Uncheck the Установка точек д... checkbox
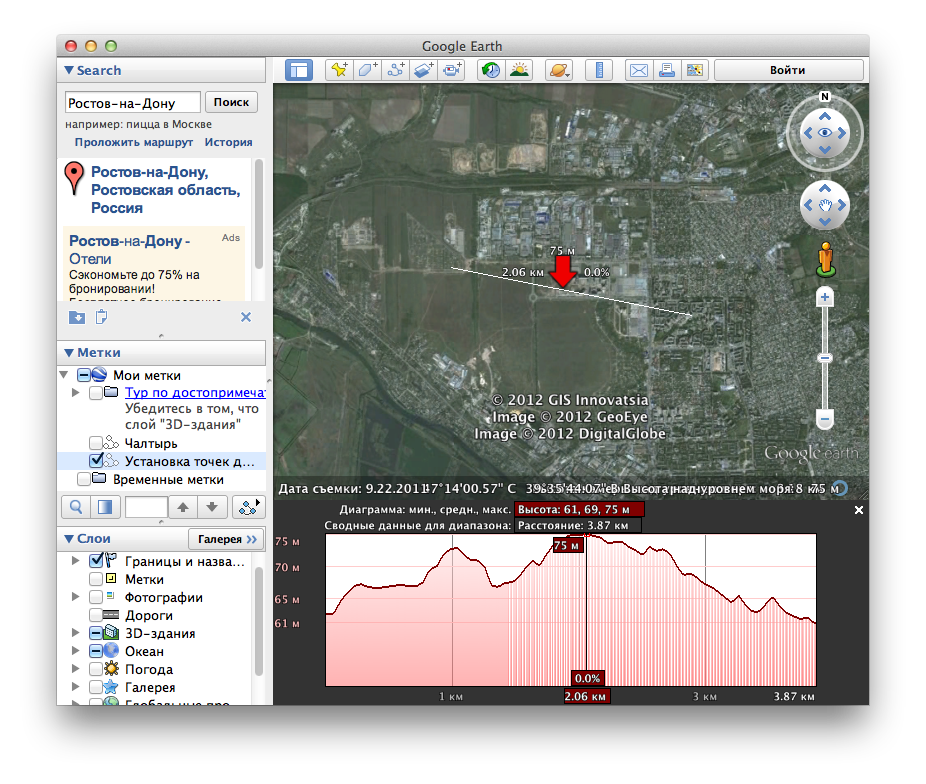The width and height of the screenshot is (926, 784). pyautogui.click(x=96, y=461)
